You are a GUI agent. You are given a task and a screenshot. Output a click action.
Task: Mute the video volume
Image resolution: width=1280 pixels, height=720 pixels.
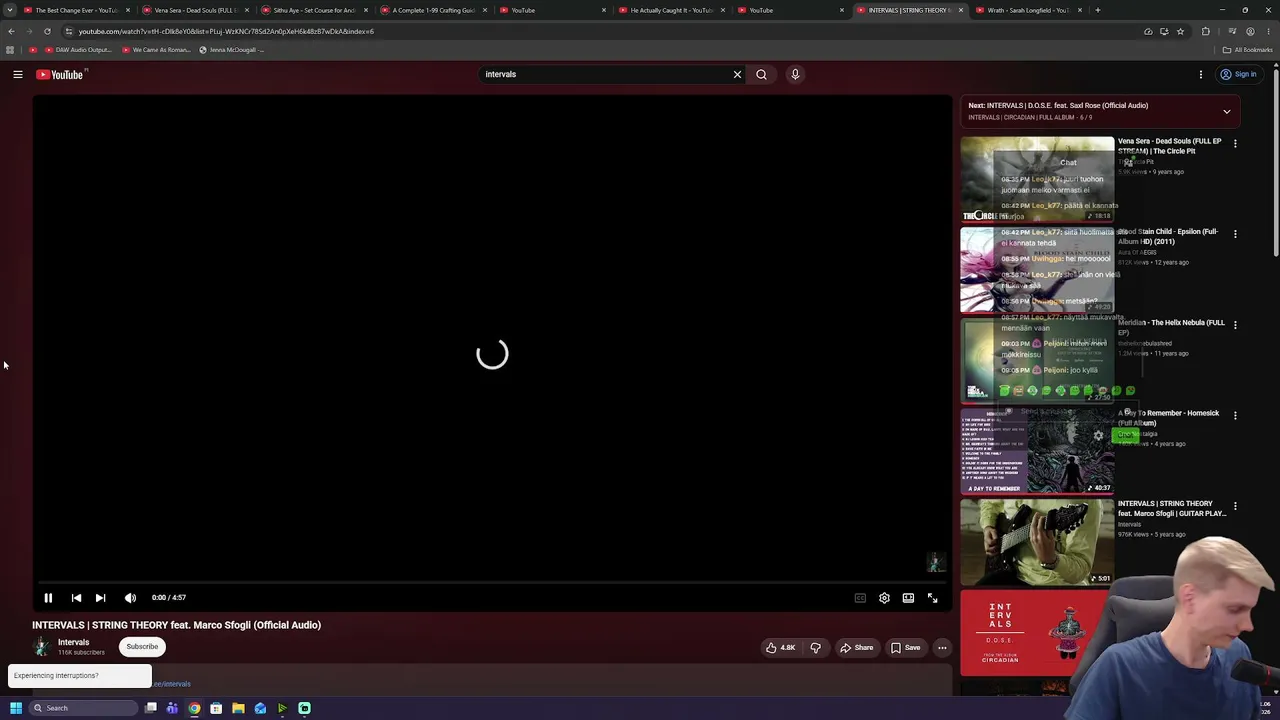(x=130, y=598)
